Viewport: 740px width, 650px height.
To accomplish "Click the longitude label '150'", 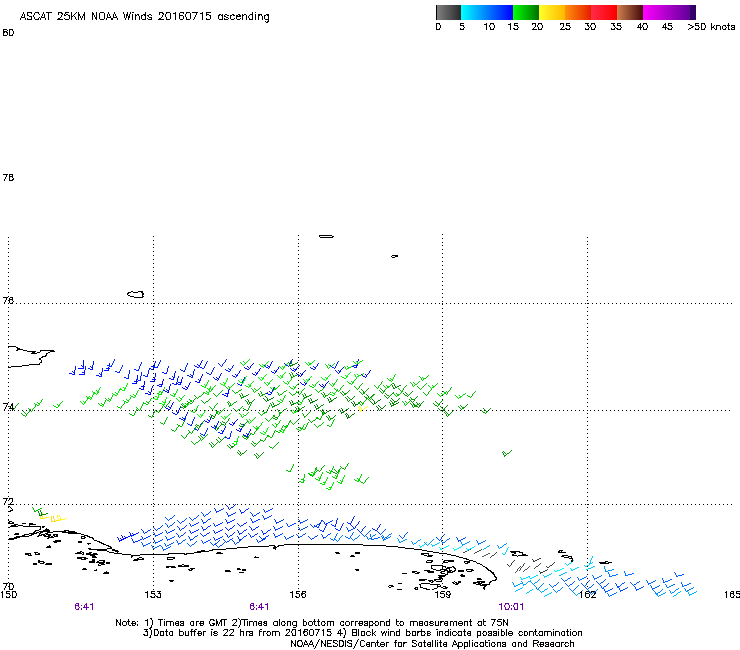I will [x=8, y=595].
